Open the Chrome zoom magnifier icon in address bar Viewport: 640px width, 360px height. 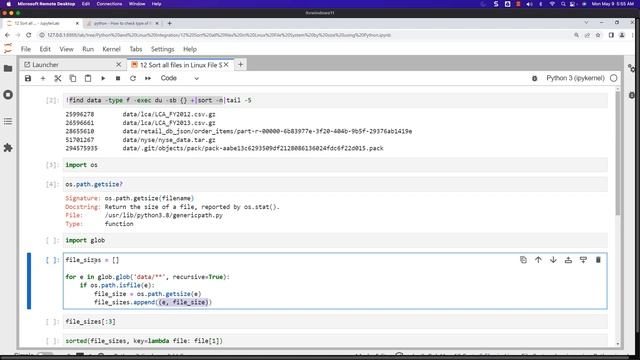point(576,35)
